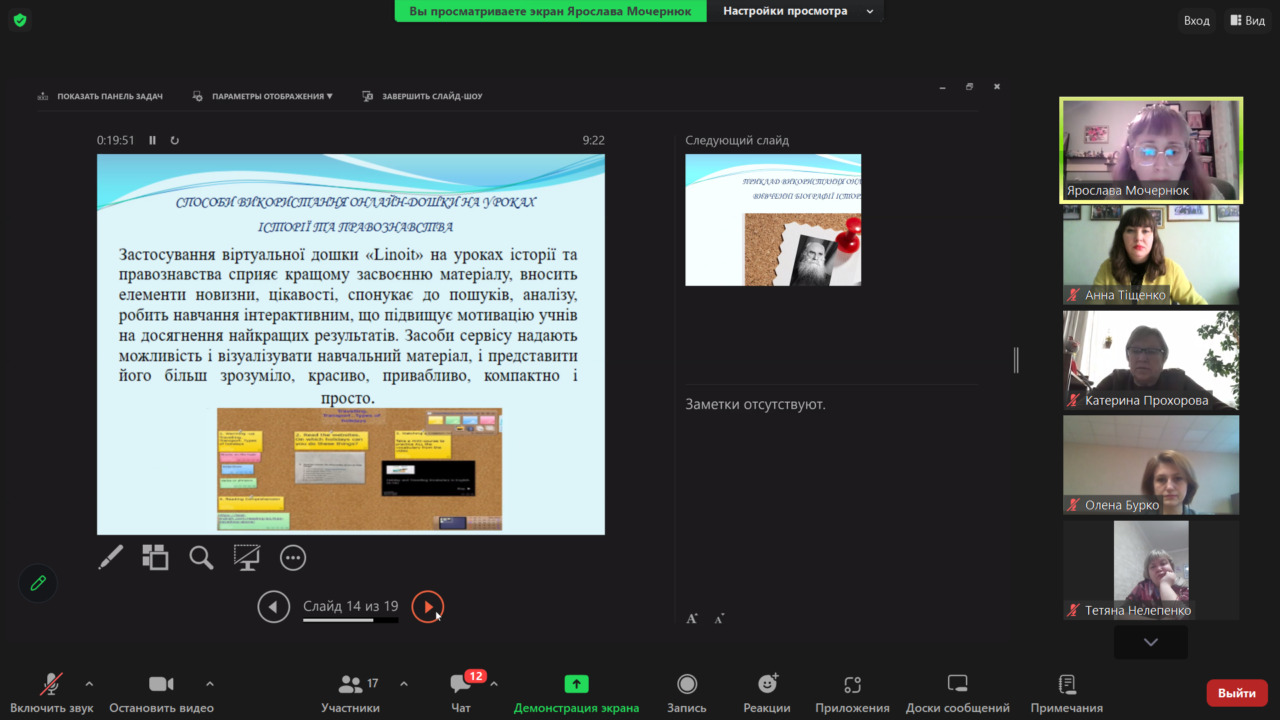Stop video "Остановить видео"
Viewport: 1280px width, 720px height.
click(x=161, y=693)
